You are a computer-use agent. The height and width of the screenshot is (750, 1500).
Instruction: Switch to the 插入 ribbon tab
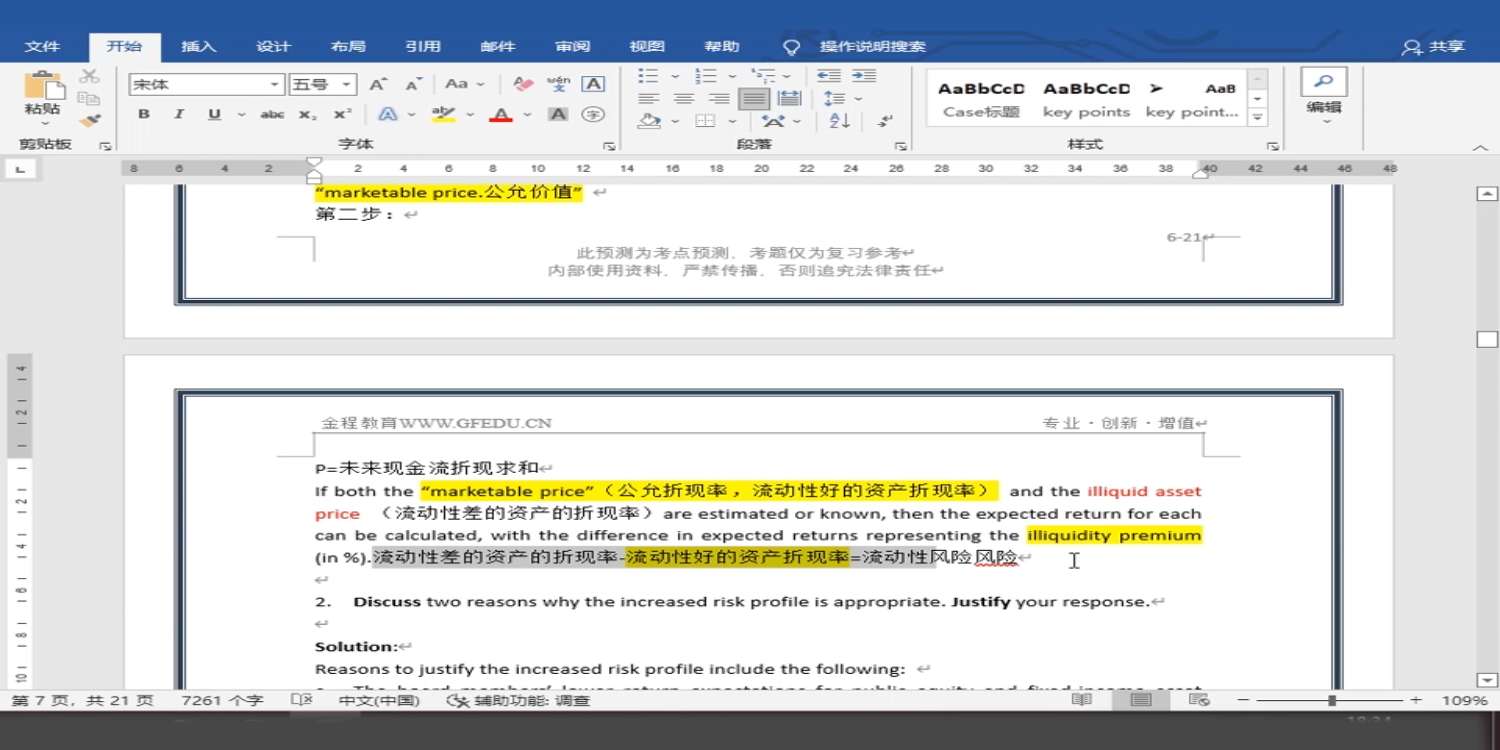(x=198, y=46)
